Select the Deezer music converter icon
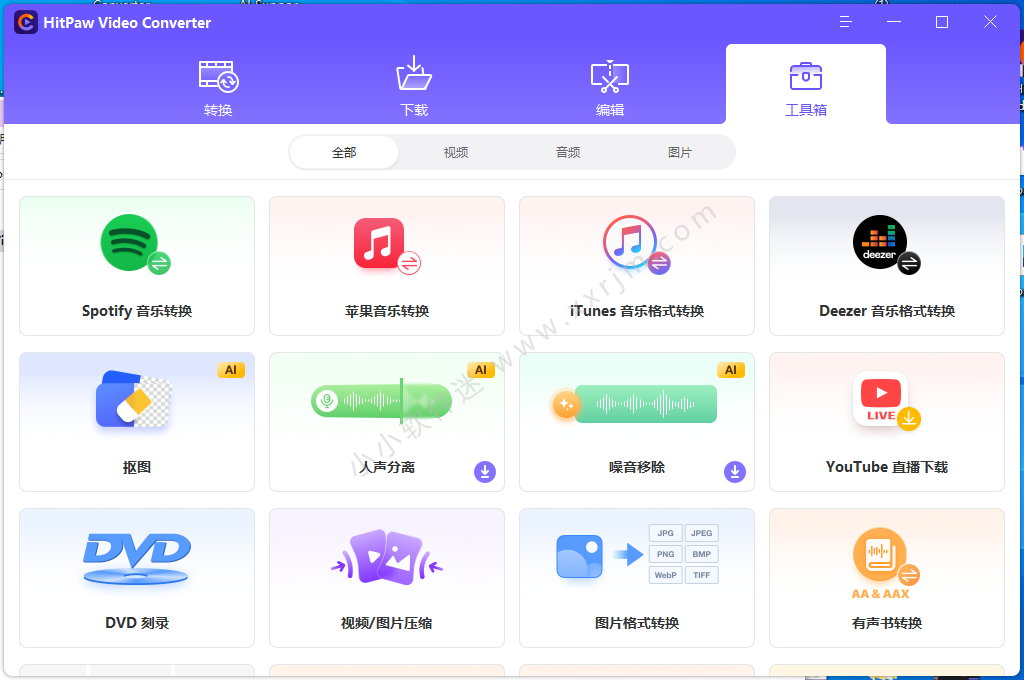The width and height of the screenshot is (1024, 680). tap(886, 245)
